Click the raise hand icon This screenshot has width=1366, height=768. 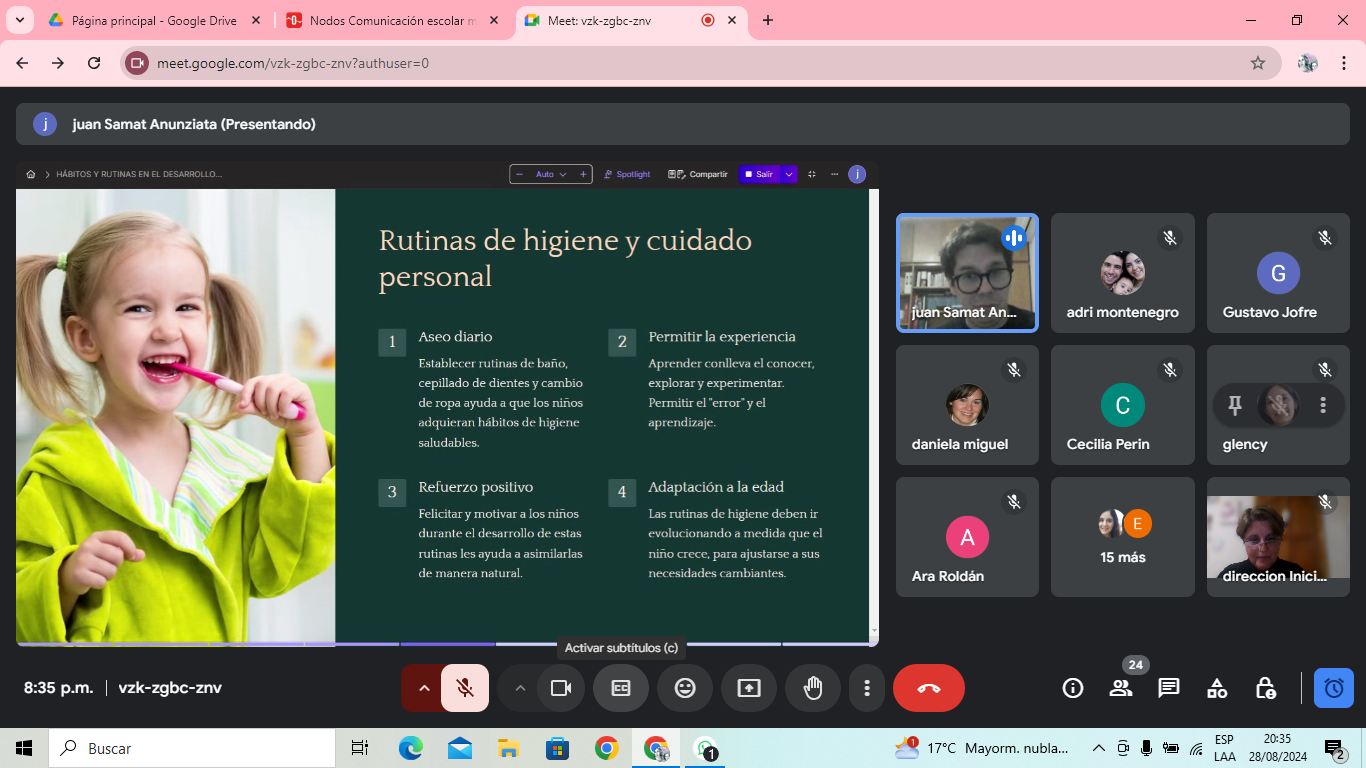pos(813,688)
